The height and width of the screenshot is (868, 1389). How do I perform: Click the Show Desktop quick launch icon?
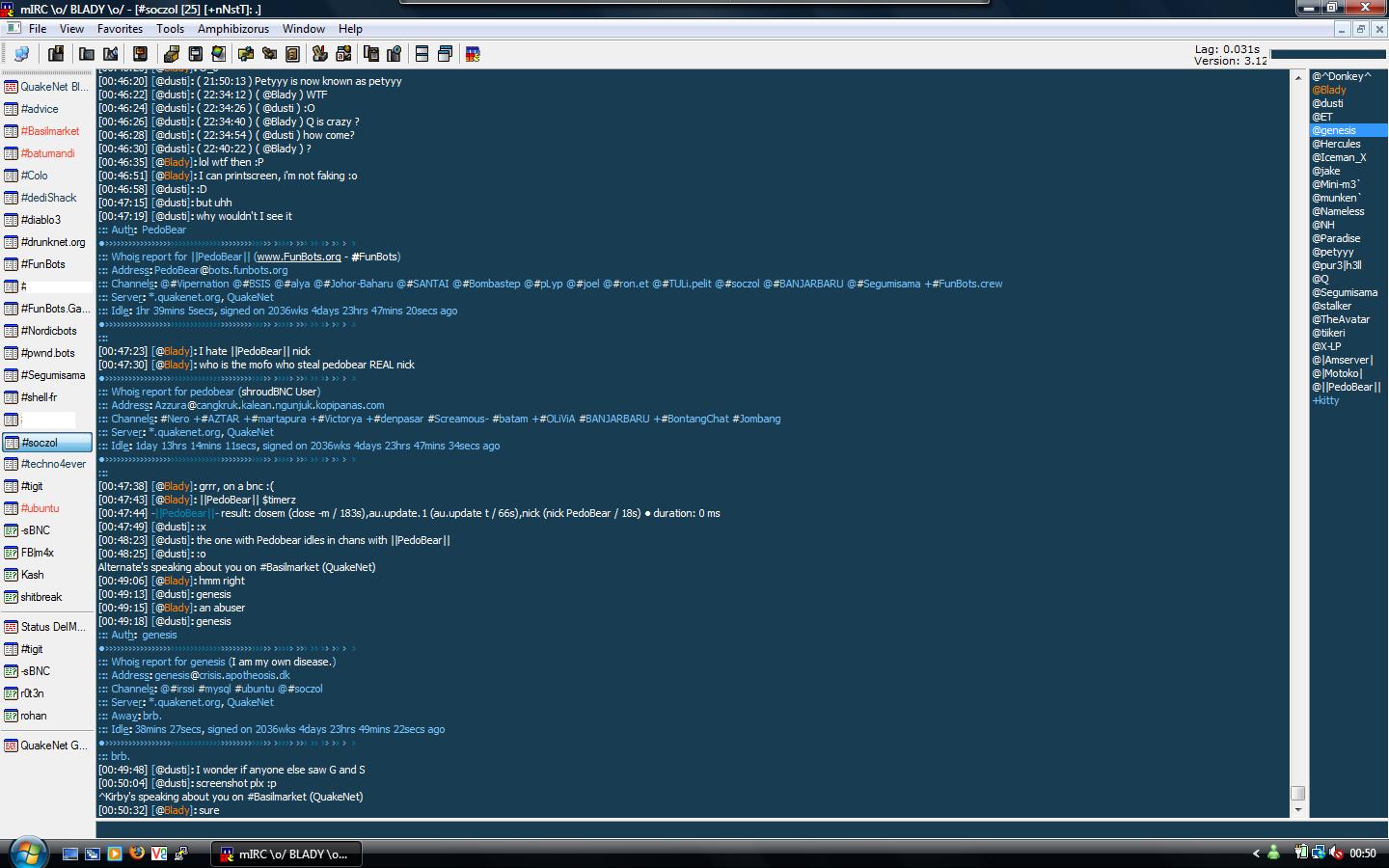point(70,854)
